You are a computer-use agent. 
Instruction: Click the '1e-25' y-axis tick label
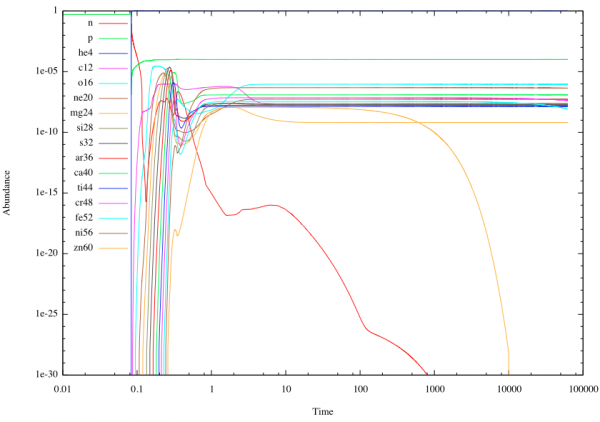47,314
